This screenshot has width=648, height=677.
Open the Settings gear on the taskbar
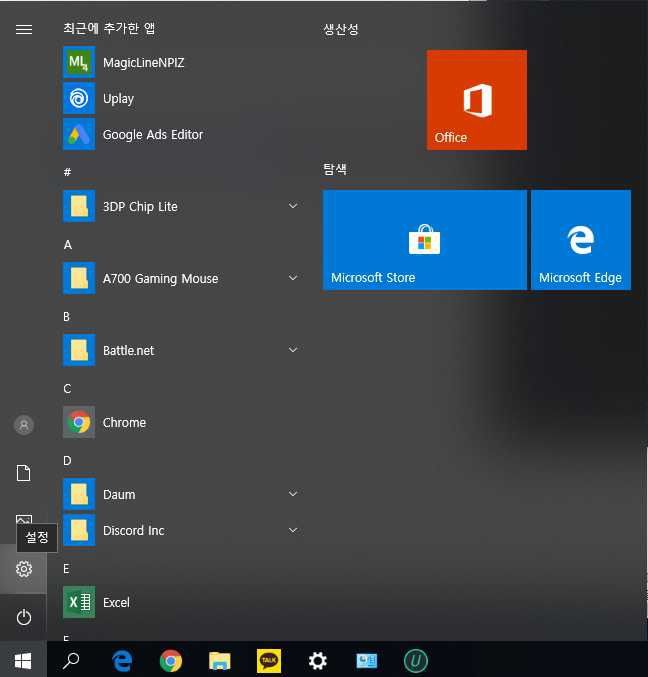coord(318,661)
